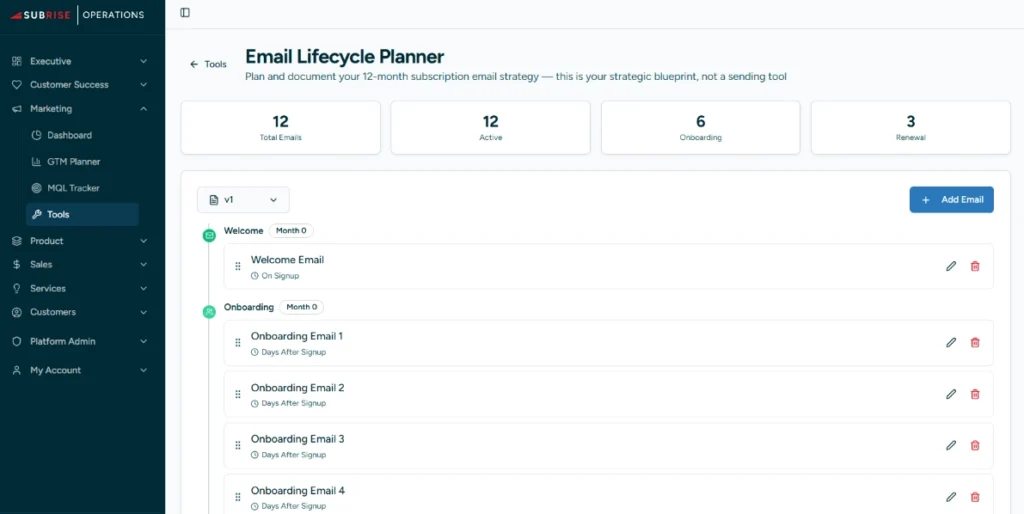Edit Onboarding Email 3 via pencil icon
This screenshot has width=1024, height=514.
(x=951, y=445)
